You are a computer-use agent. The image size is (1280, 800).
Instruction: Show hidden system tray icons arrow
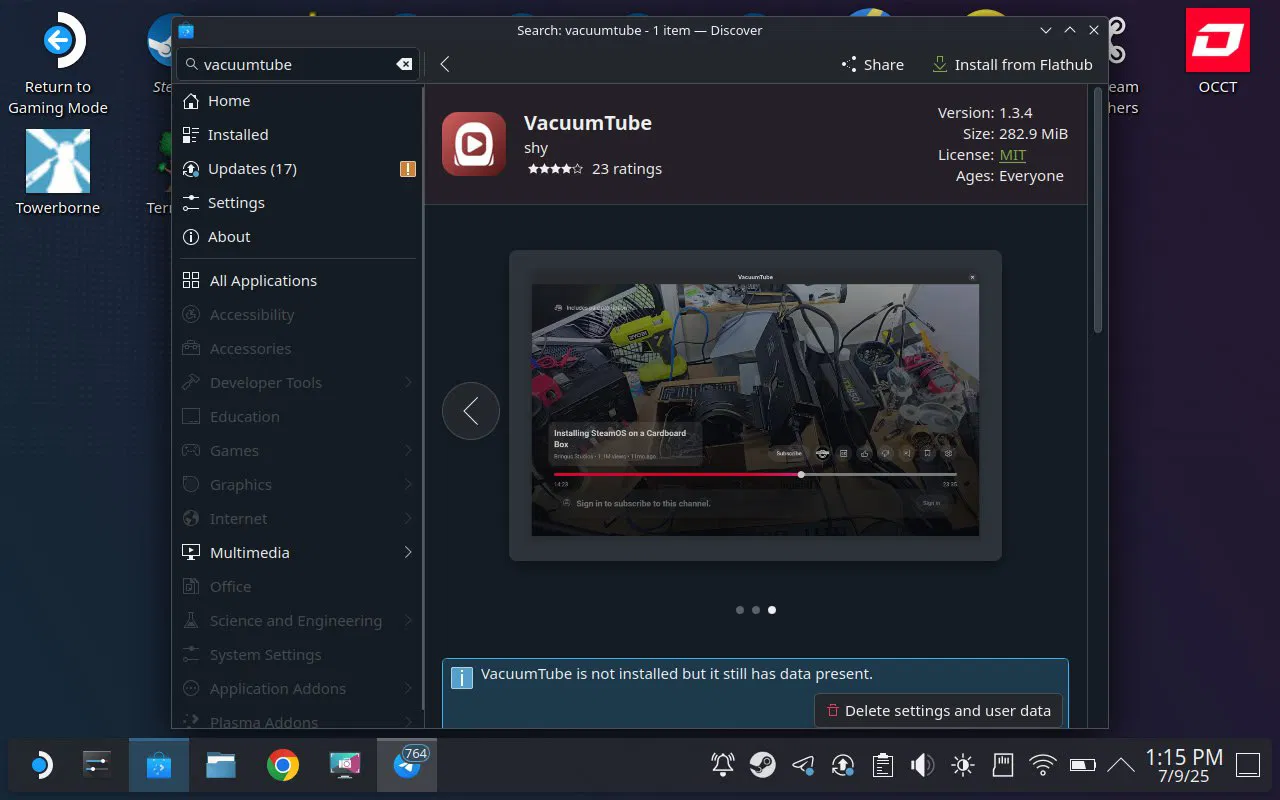point(1121,766)
